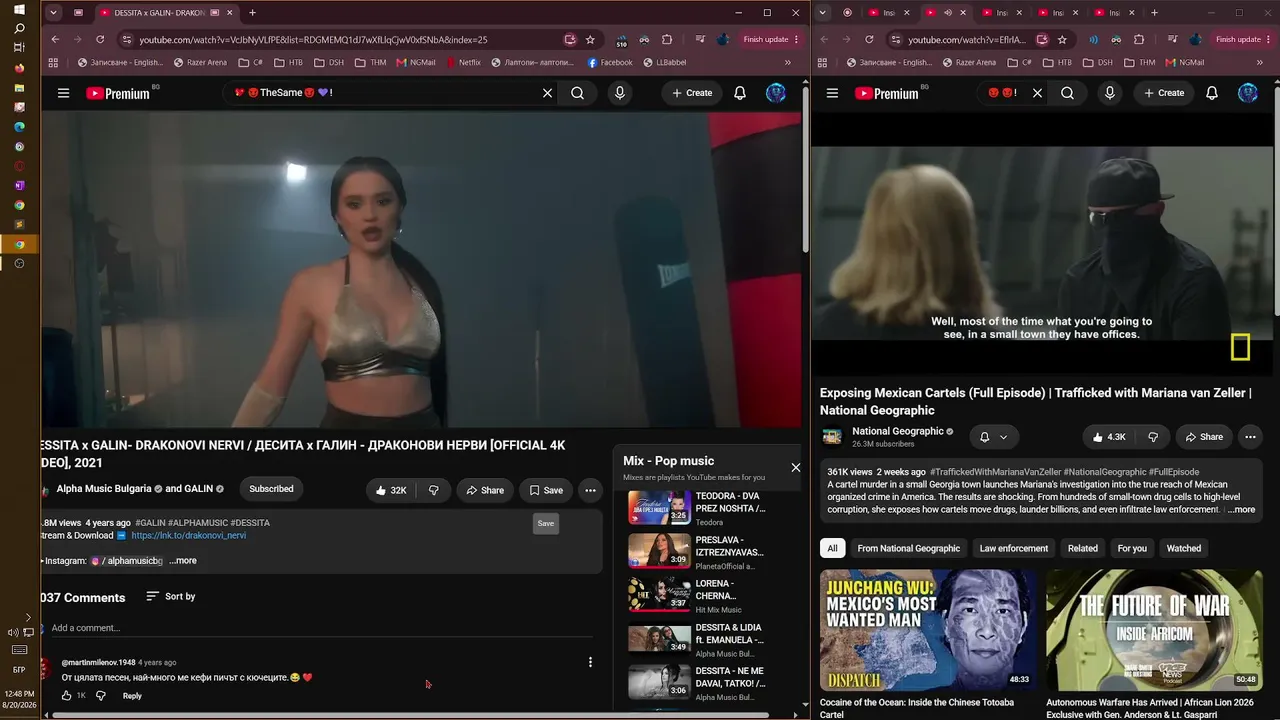1280x720 pixels.
Task: Like the Exposing Mexican Cartels video
Action: (1110, 437)
